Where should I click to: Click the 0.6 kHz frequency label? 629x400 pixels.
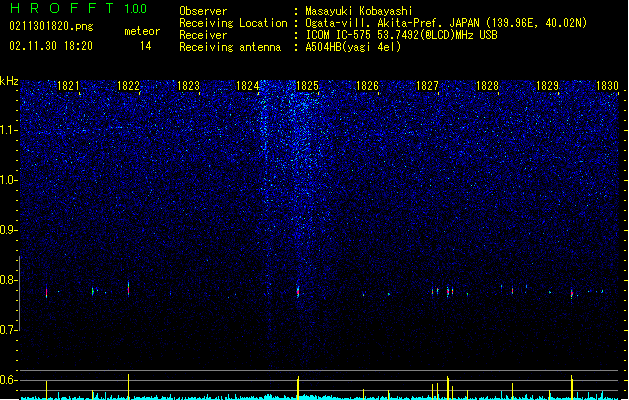click(x=9, y=380)
